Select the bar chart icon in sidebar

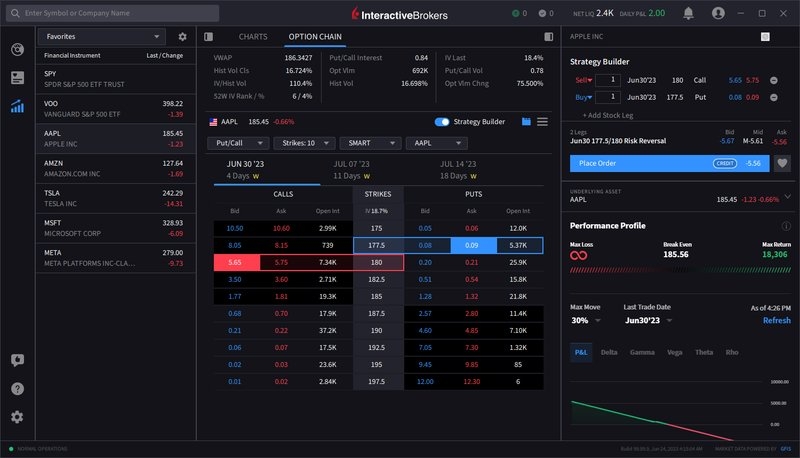[17, 106]
